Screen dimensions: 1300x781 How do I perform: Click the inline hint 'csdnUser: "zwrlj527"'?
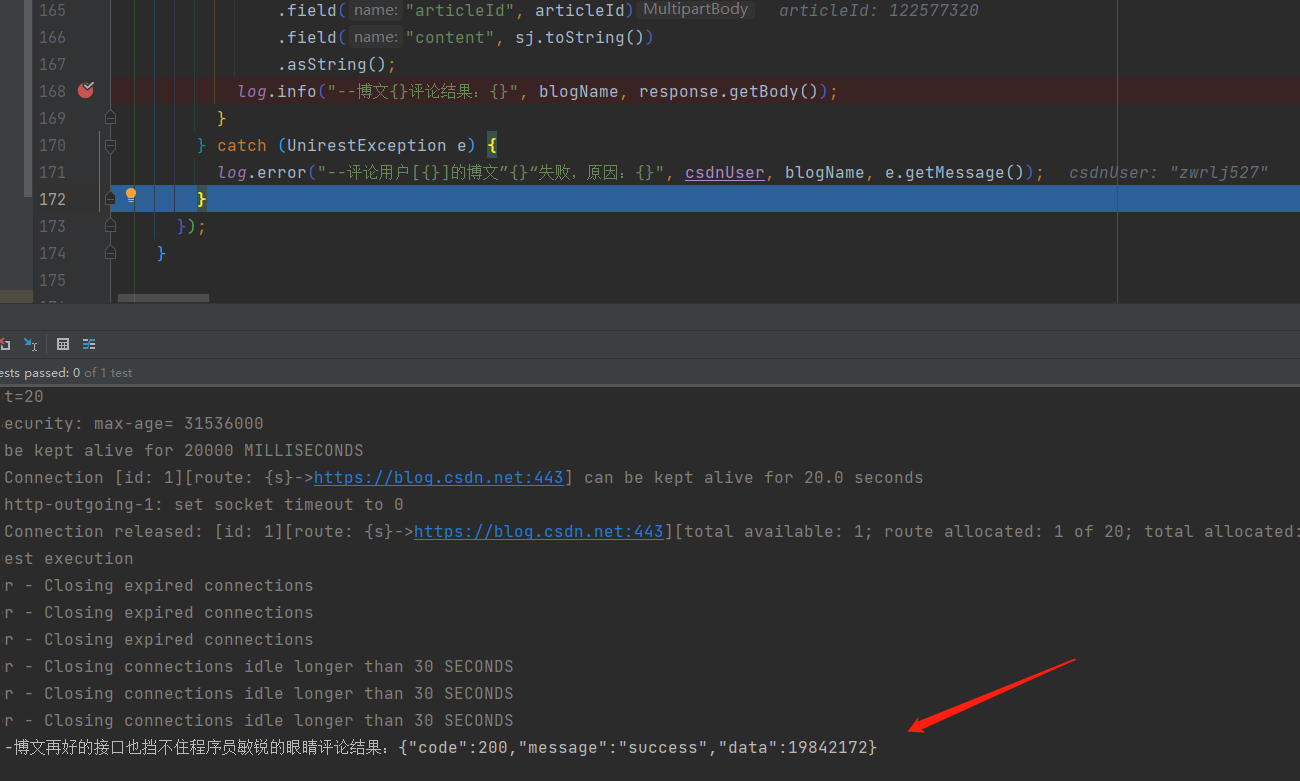pyautogui.click(x=1169, y=172)
